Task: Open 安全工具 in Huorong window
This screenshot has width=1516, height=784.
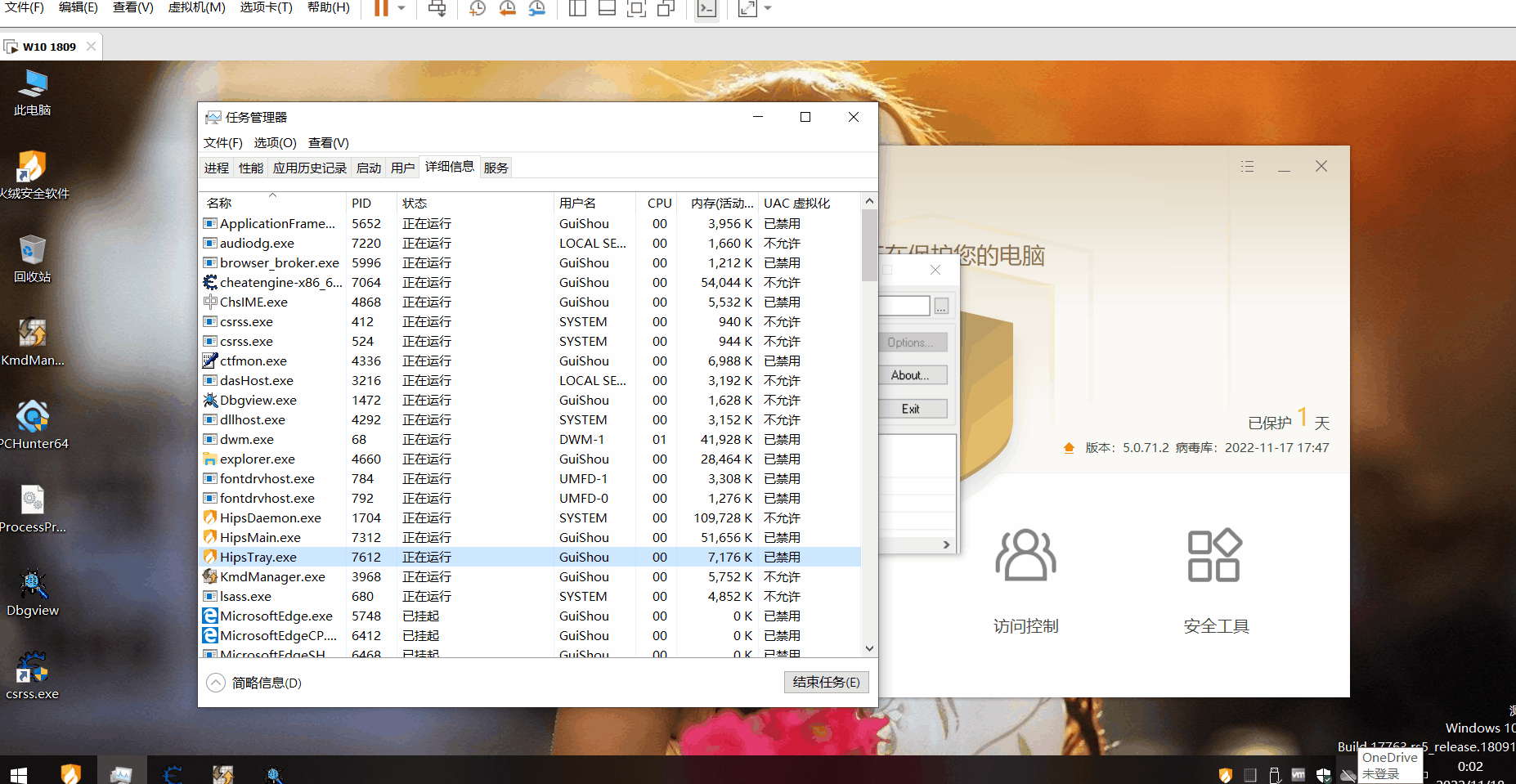Action: pos(1216,581)
